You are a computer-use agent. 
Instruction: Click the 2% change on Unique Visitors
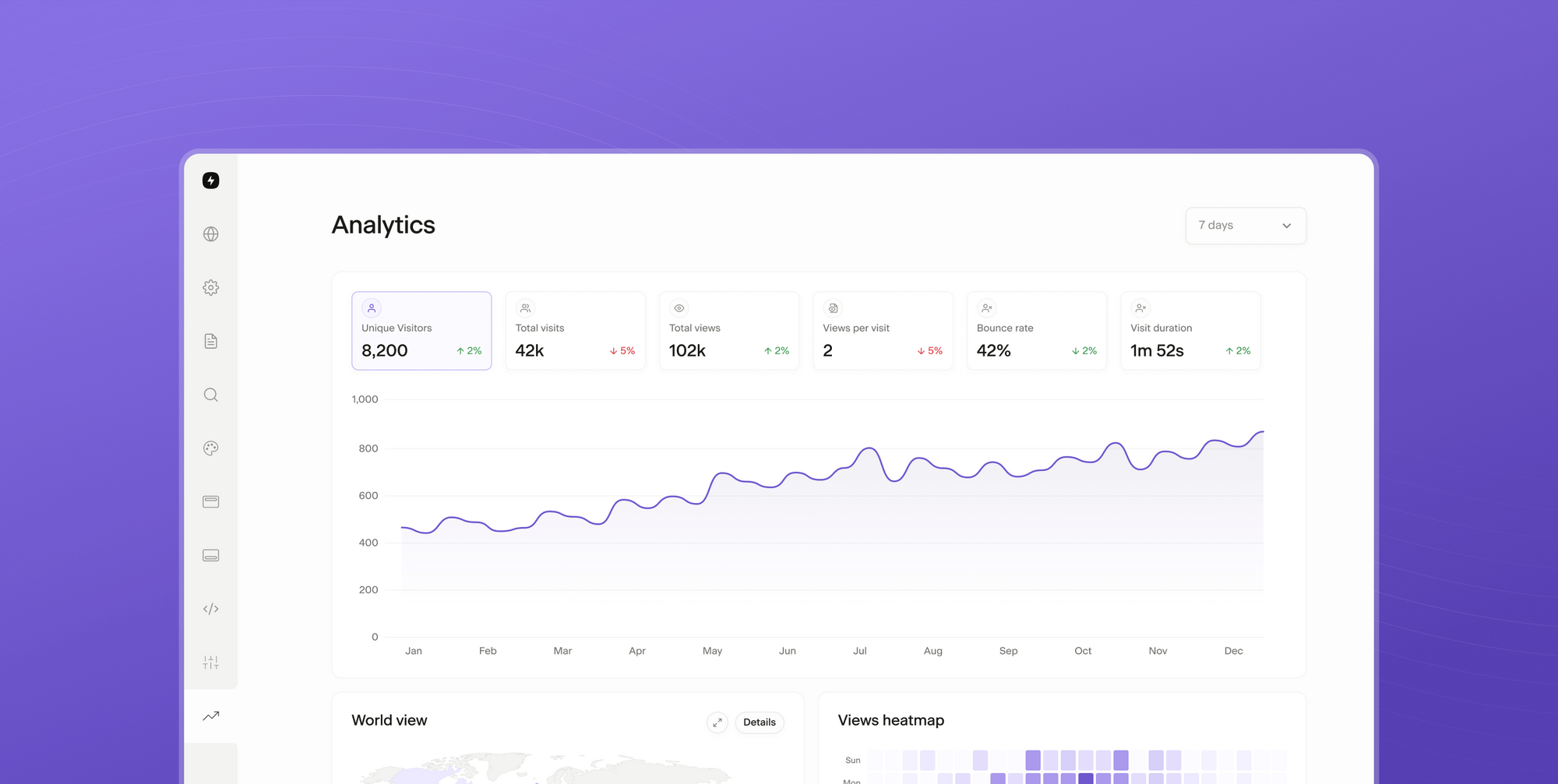[469, 351]
